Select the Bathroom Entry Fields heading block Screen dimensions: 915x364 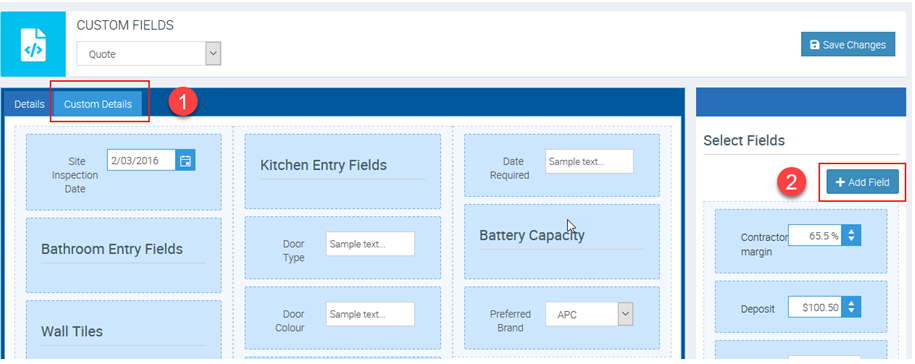tap(124, 256)
